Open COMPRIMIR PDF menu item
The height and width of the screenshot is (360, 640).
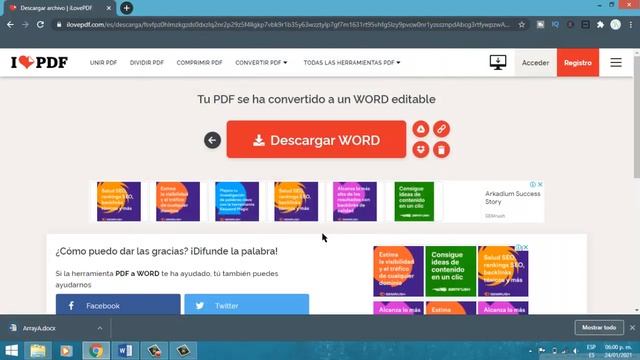(x=199, y=62)
